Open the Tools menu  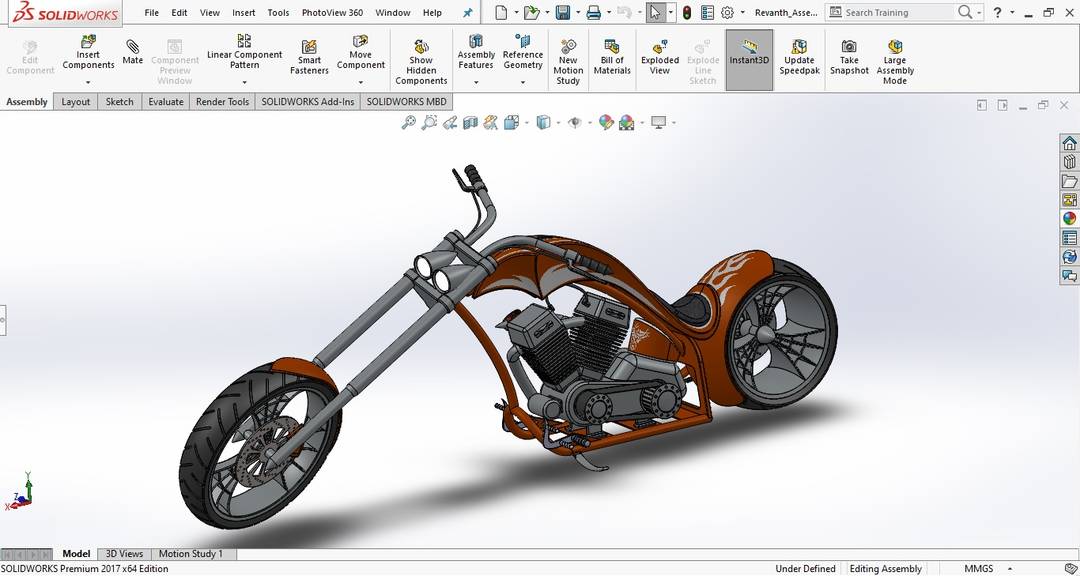tap(278, 12)
